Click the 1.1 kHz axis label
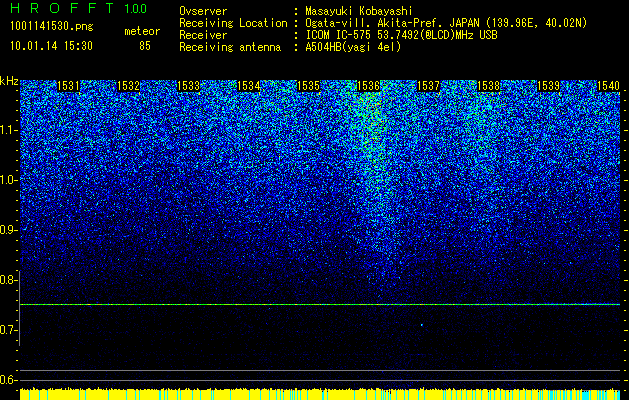 8,130
